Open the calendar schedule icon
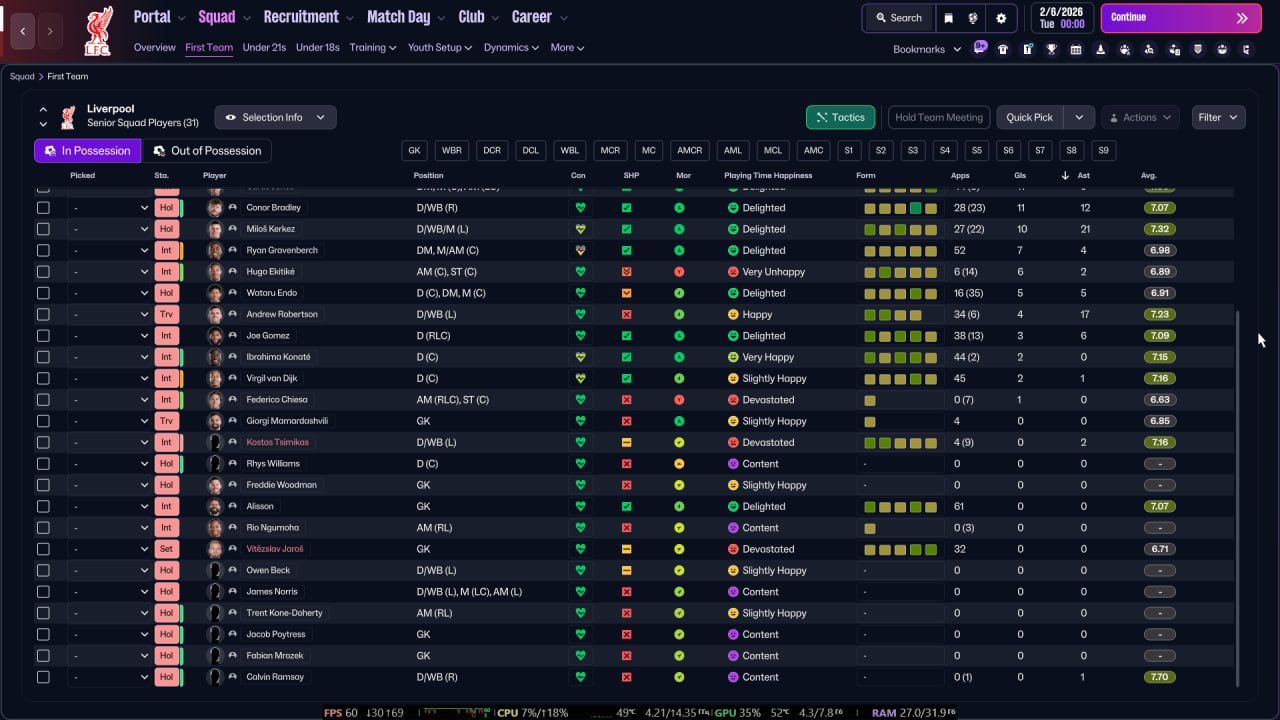The image size is (1280, 720). [x=1076, y=49]
